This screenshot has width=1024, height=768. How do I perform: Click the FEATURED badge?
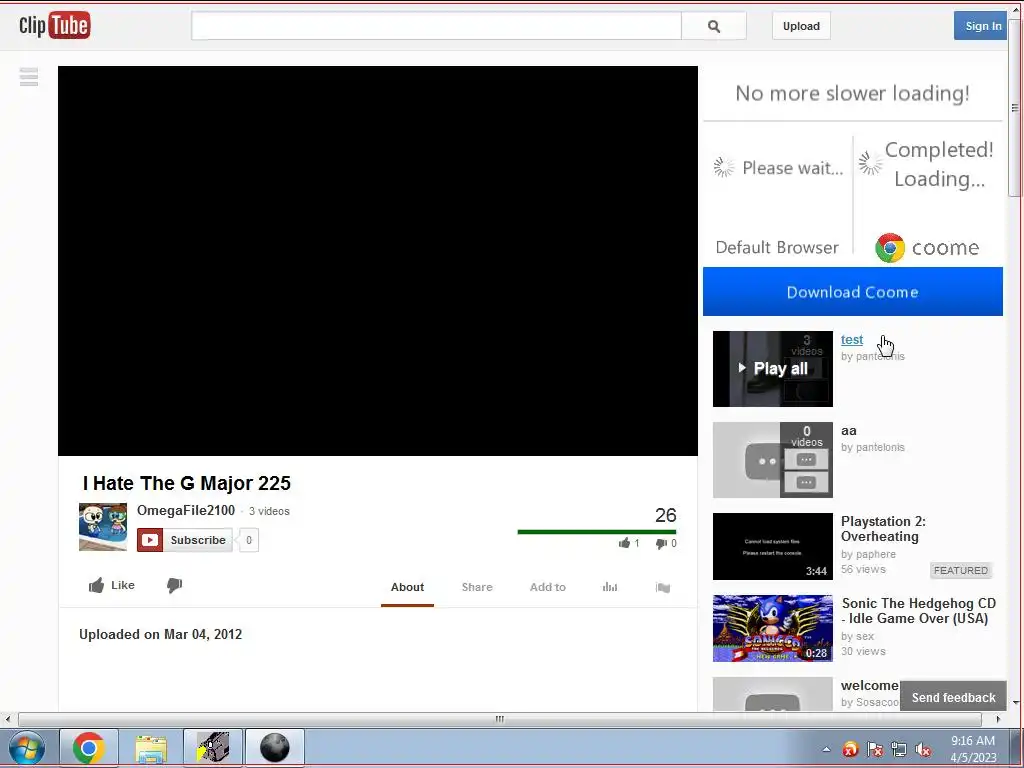961,570
